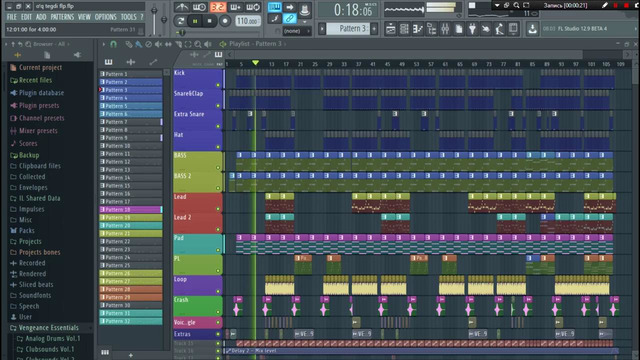Click plus button next to Pattern 3
640x360 pixels.
(374, 29)
